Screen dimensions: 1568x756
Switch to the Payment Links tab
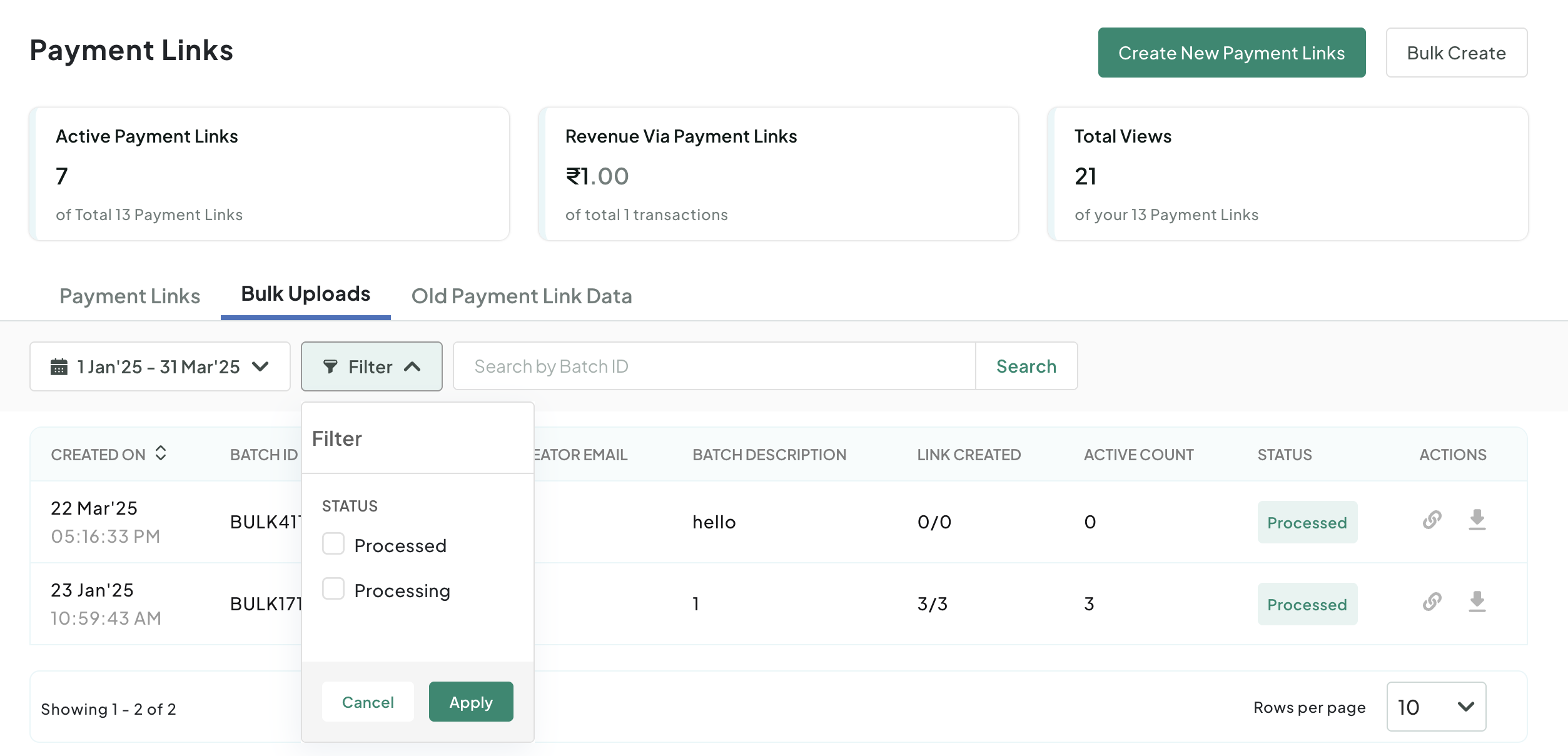(x=129, y=296)
